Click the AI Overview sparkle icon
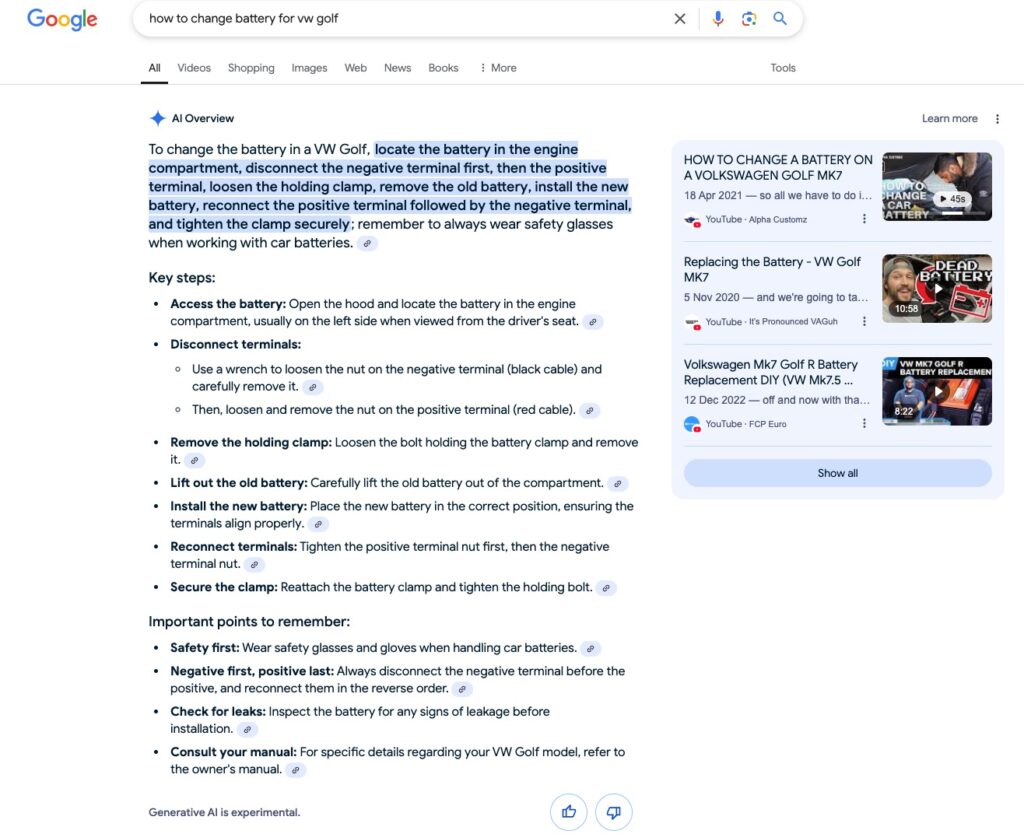 (x=157, y=118)
